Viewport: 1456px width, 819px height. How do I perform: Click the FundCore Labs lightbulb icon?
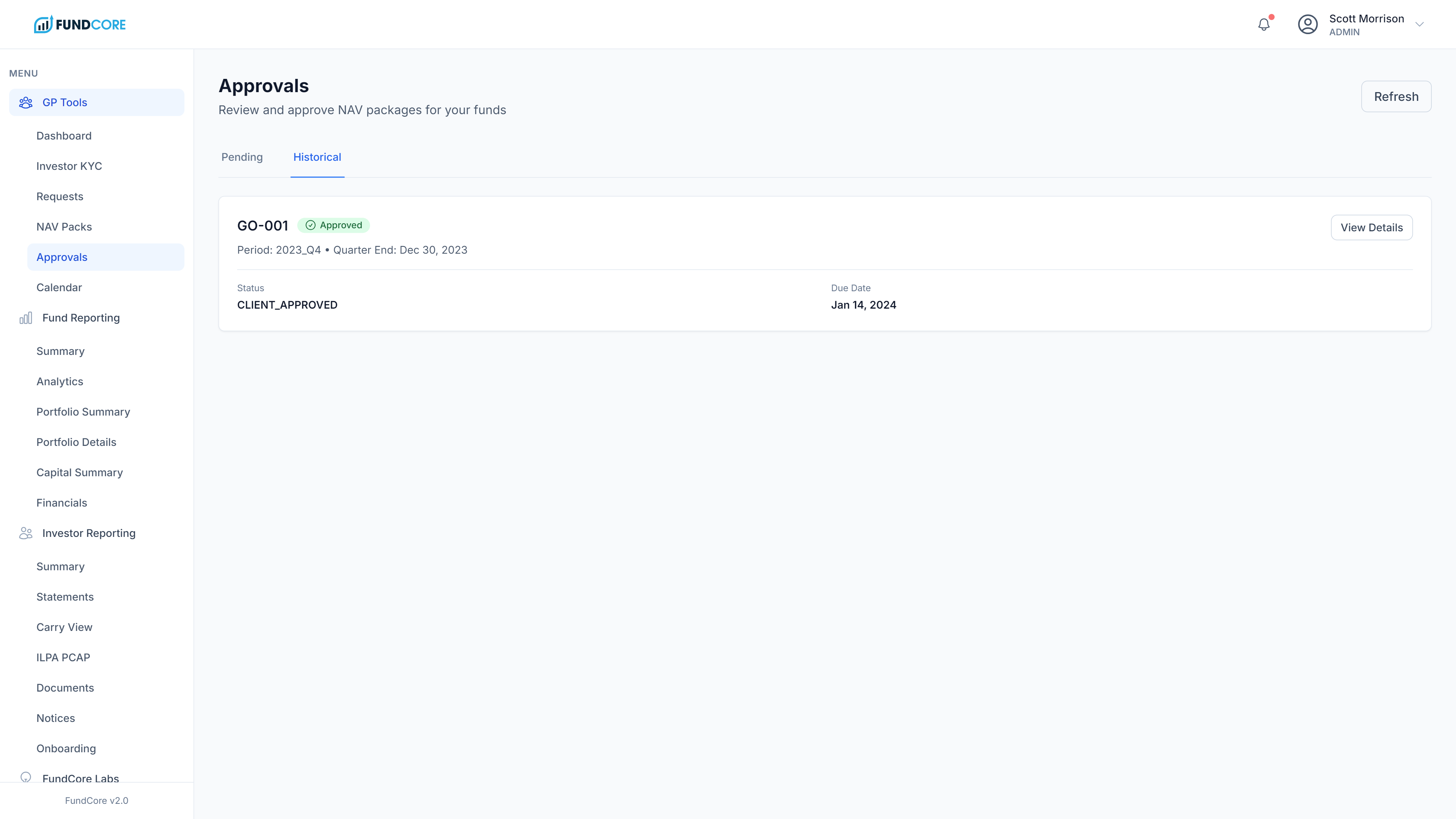[25, 777]
